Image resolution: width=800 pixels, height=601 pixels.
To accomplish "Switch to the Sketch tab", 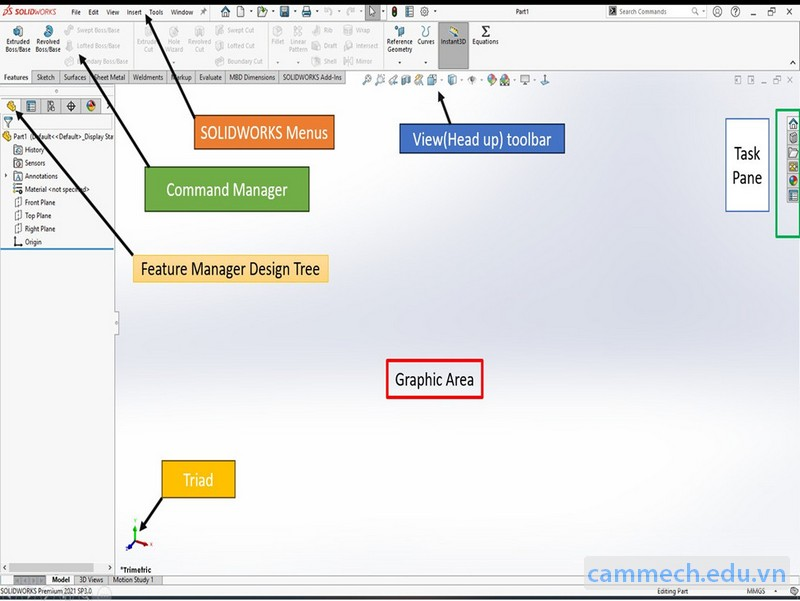I will click(45, 77).
